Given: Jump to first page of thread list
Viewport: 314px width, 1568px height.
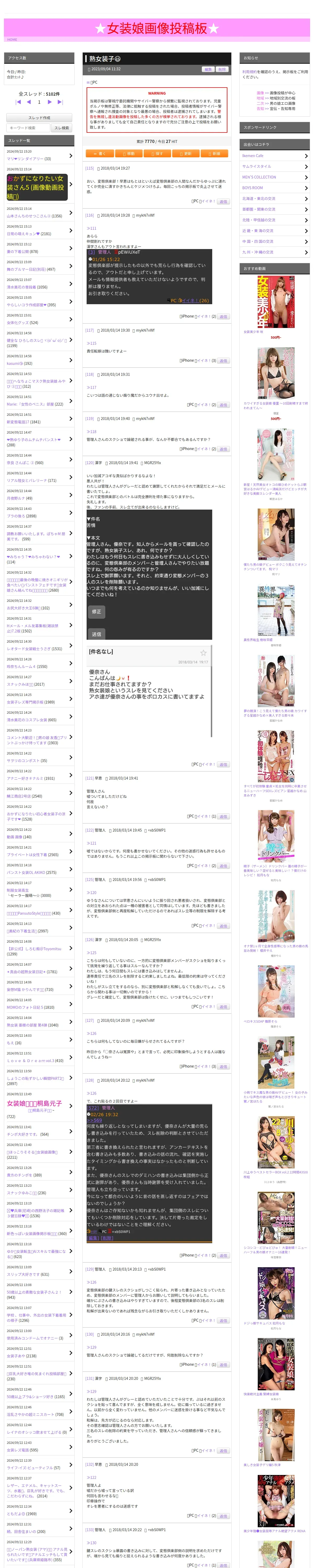Looking at the screenshot, I should point(18,102).
